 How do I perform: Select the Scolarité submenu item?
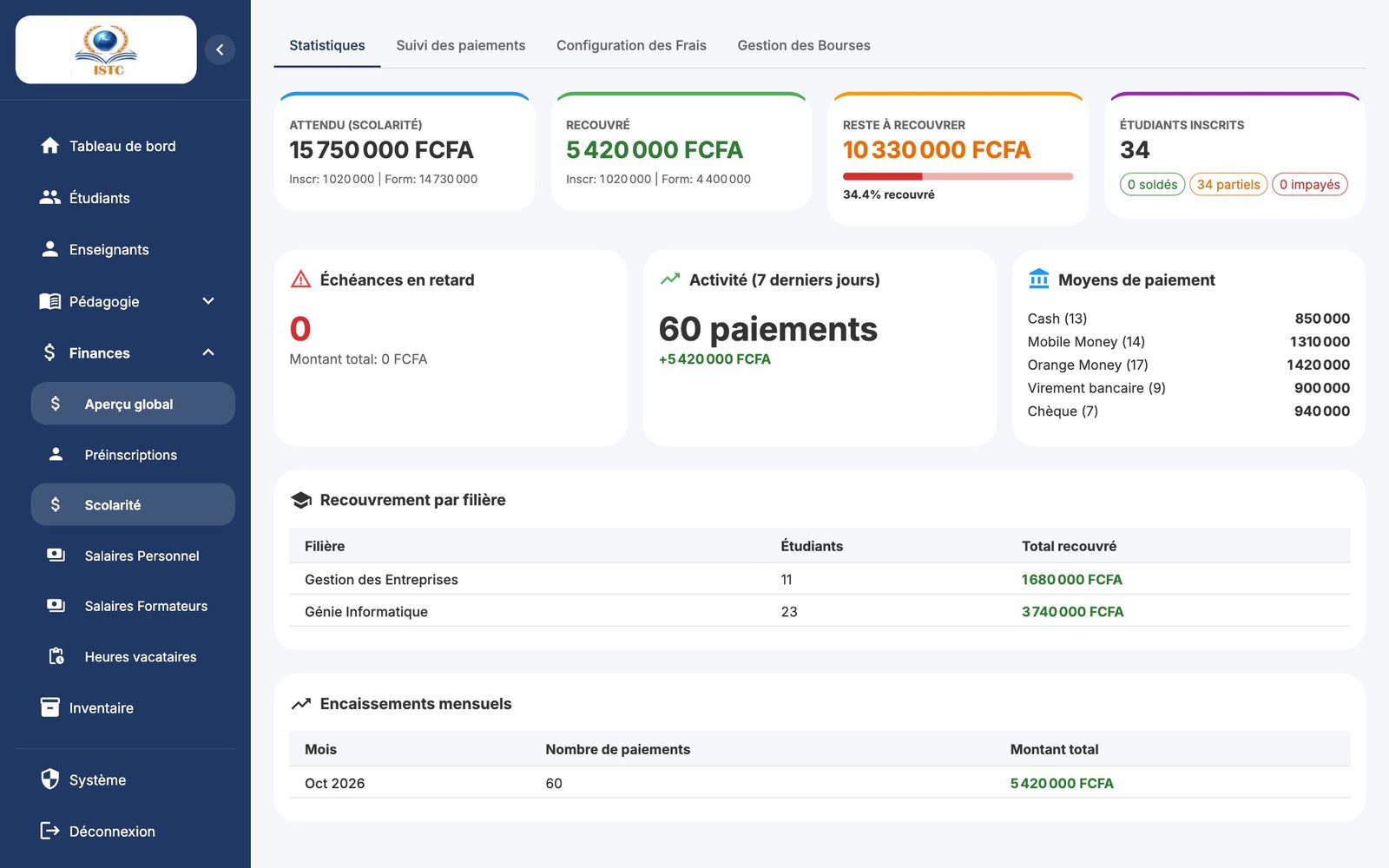point(133,504)
